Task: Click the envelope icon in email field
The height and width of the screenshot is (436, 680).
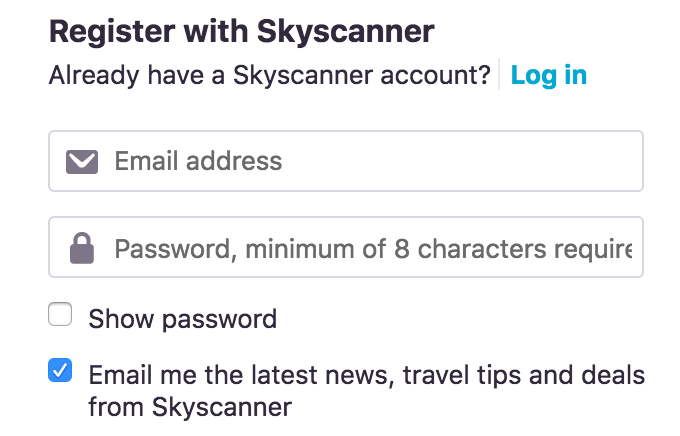Action: [81, 161]
